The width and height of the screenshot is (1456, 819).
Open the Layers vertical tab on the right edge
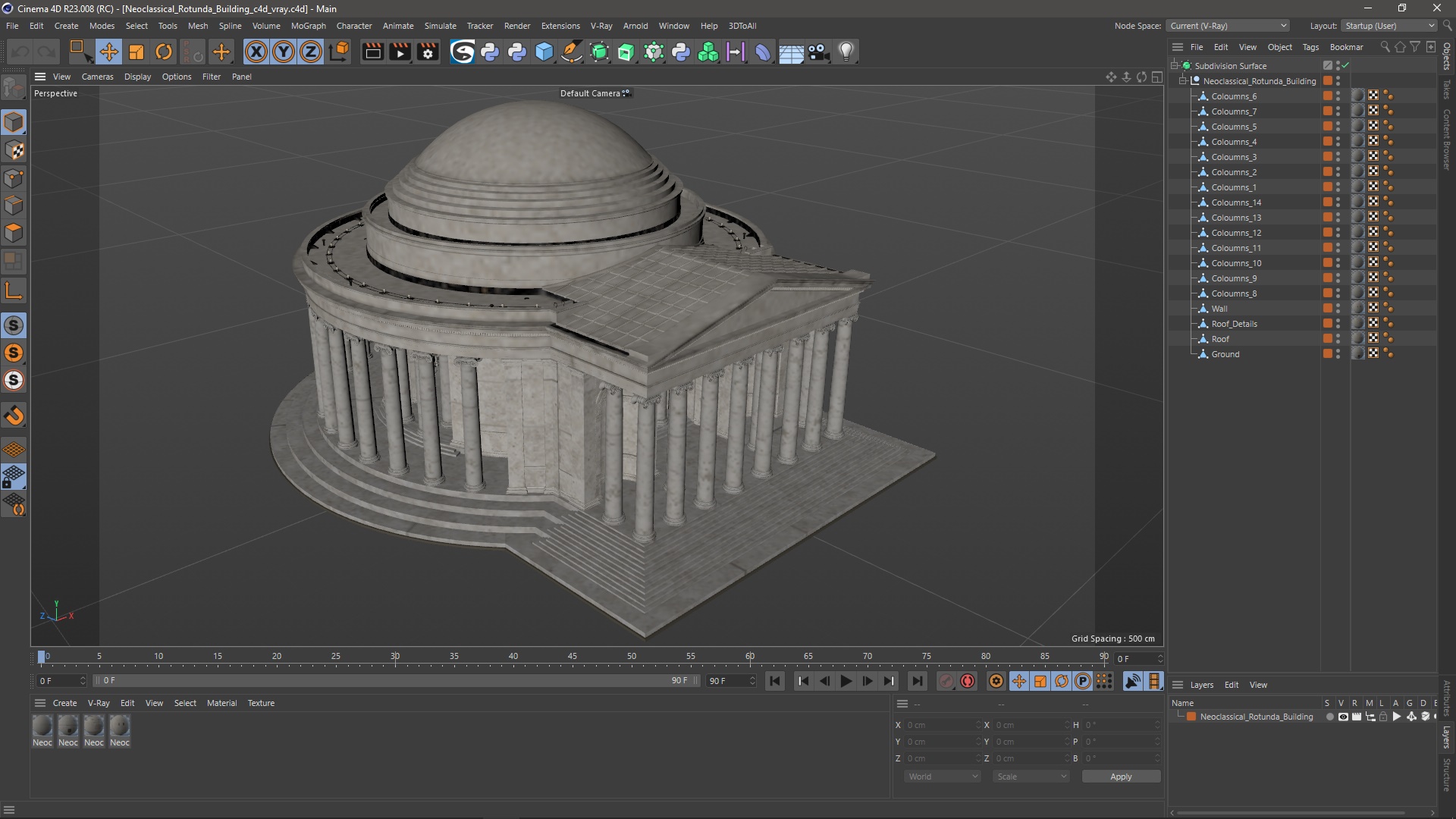click(x=1447, y=736)
